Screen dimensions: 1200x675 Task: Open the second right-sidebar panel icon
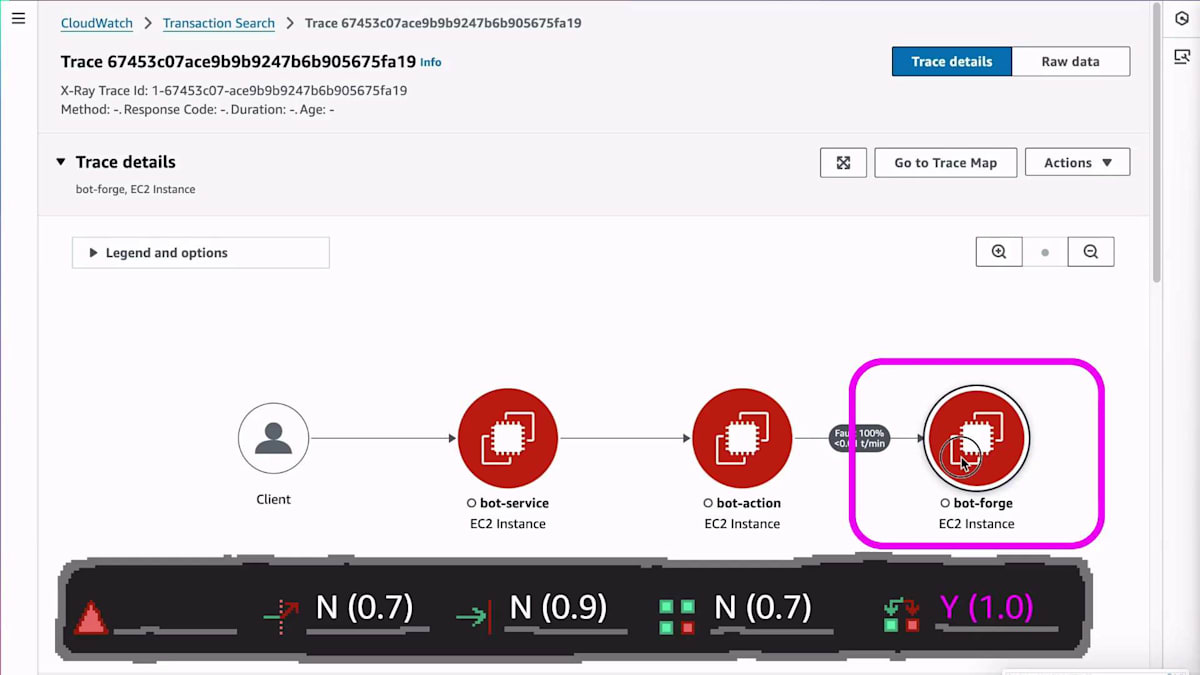click(1182, 57)
